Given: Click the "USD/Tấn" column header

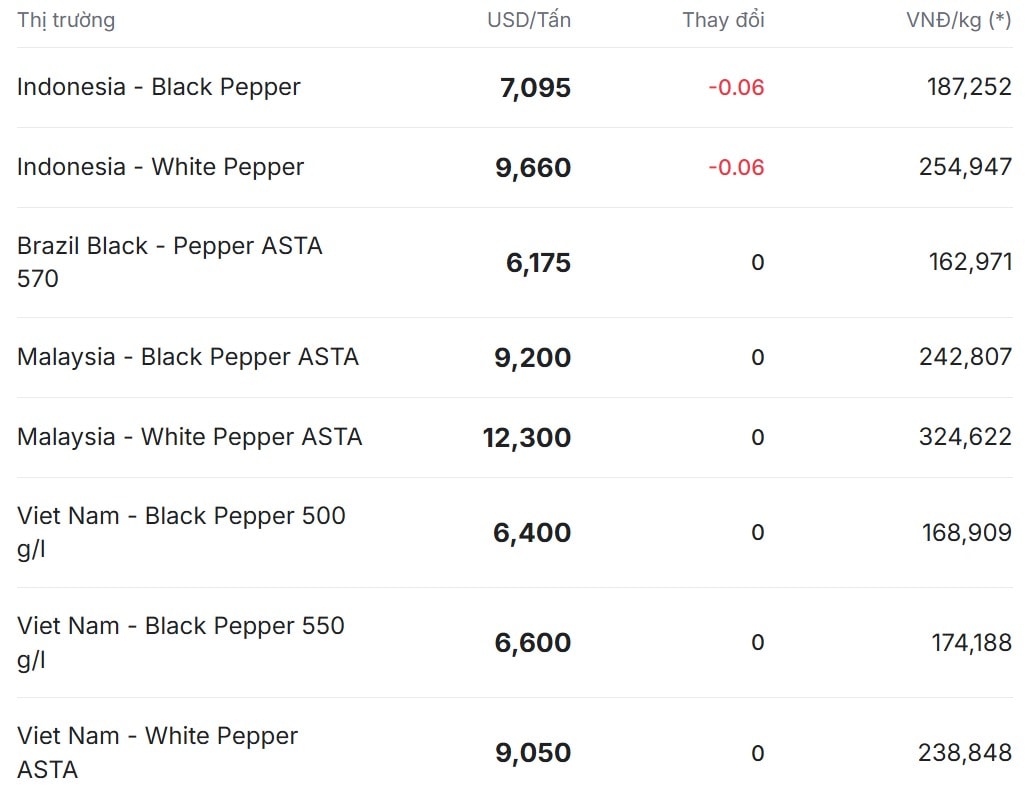Looking at the screenshot, I should [x=529, y=20].
